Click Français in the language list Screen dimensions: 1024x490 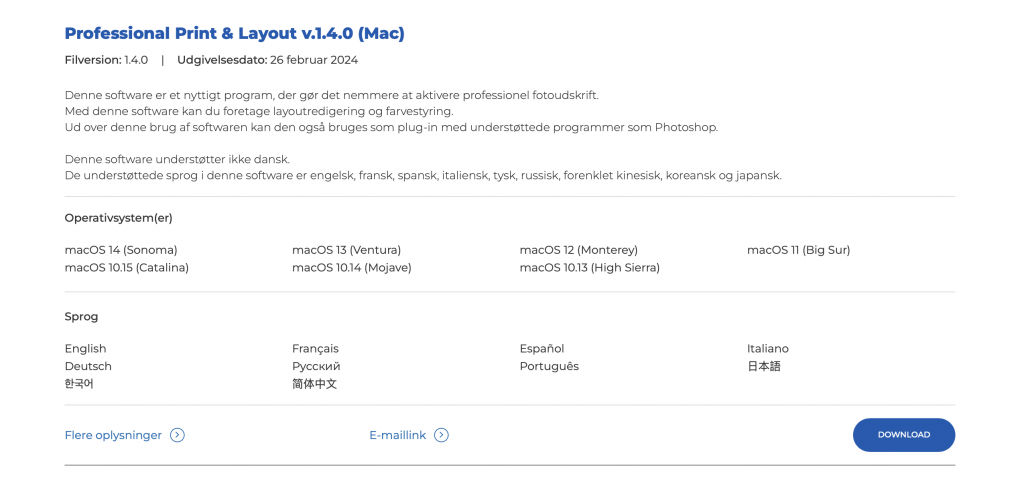[x=315, y=349]
